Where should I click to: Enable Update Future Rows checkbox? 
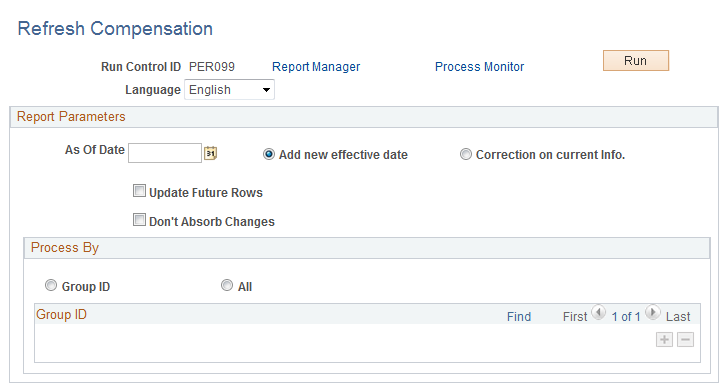tap(139, 191)
